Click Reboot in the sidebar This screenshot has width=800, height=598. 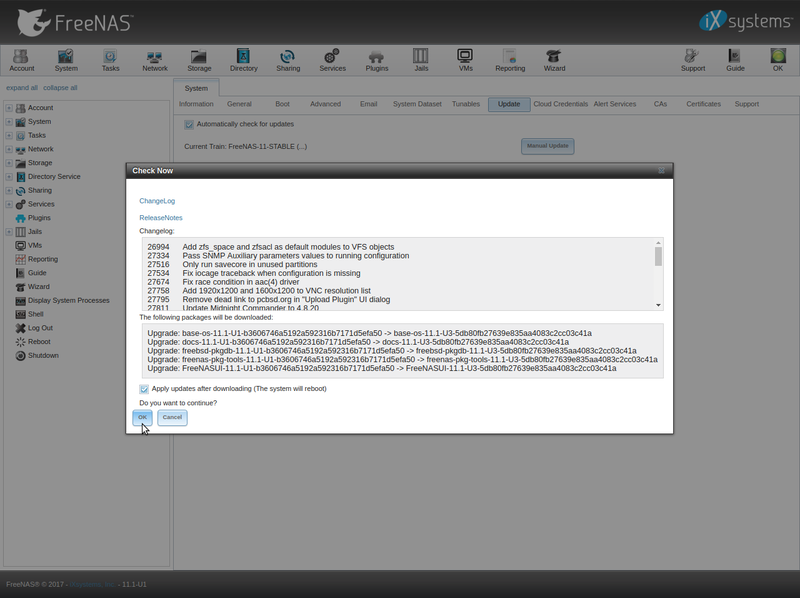coord(39,342)
